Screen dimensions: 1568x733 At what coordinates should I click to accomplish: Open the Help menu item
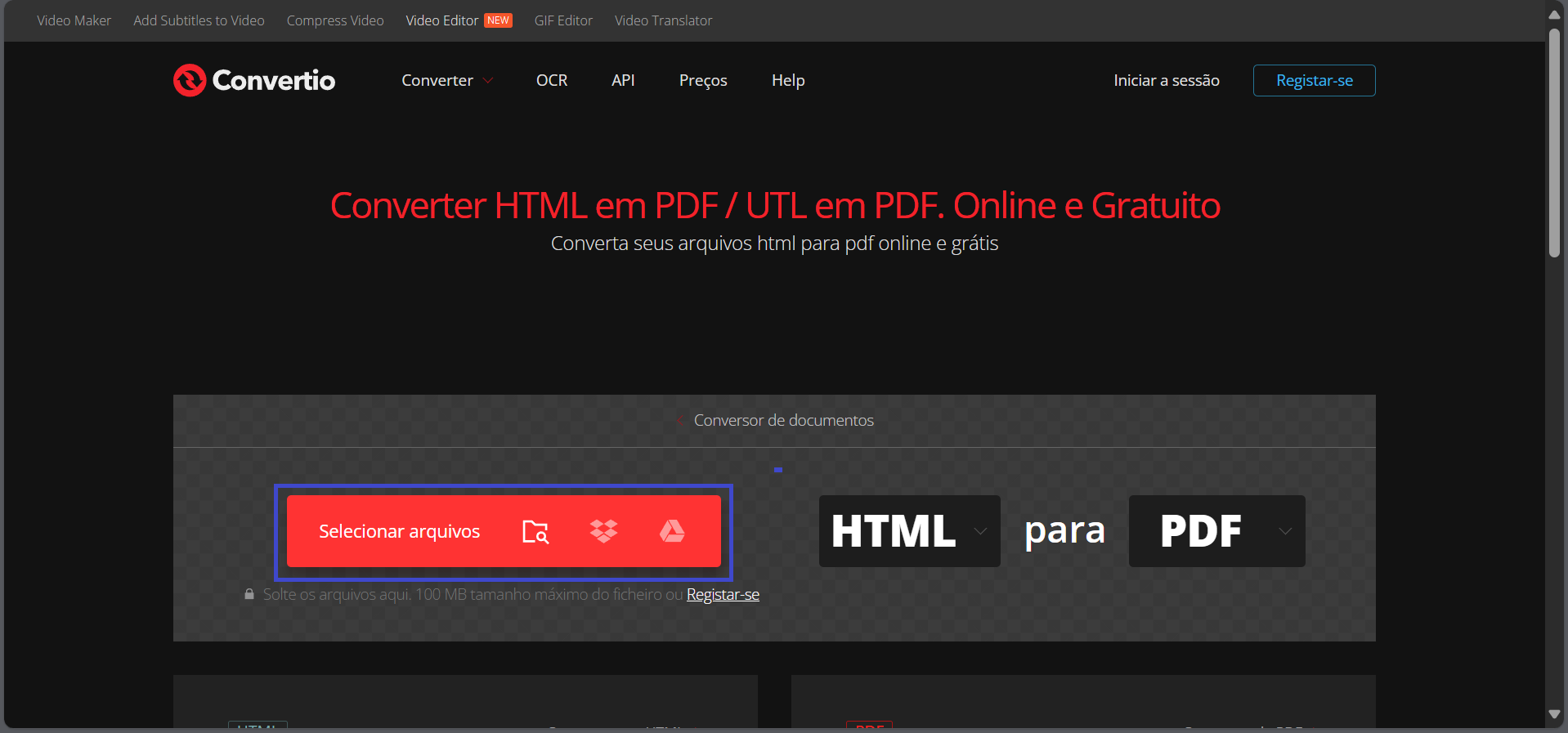click(788, 80)
